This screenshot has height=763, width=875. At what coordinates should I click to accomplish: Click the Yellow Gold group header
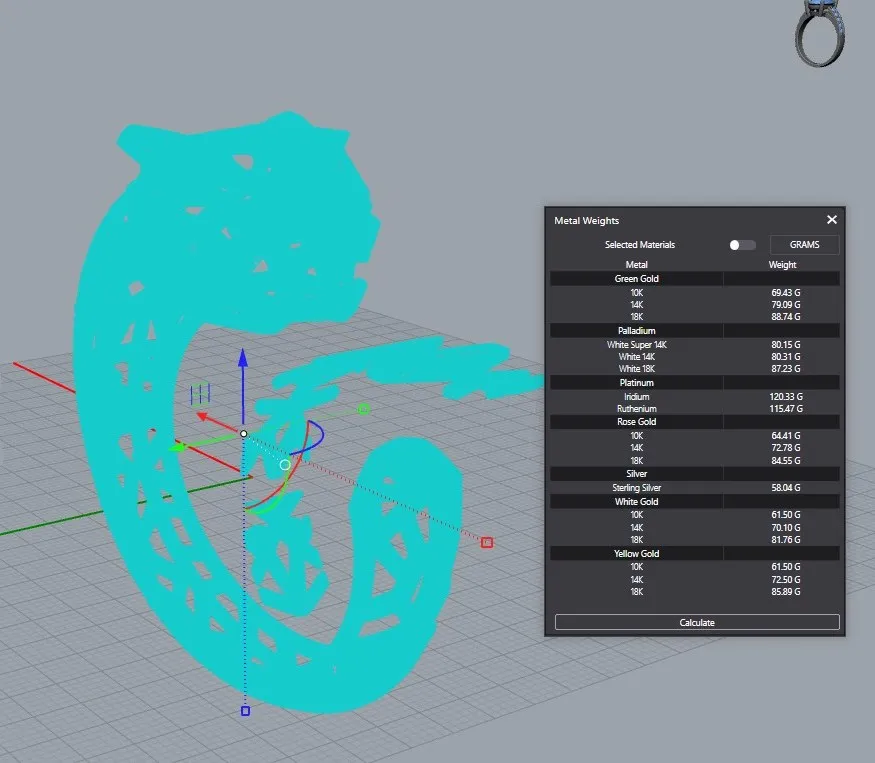click(636, 553)
